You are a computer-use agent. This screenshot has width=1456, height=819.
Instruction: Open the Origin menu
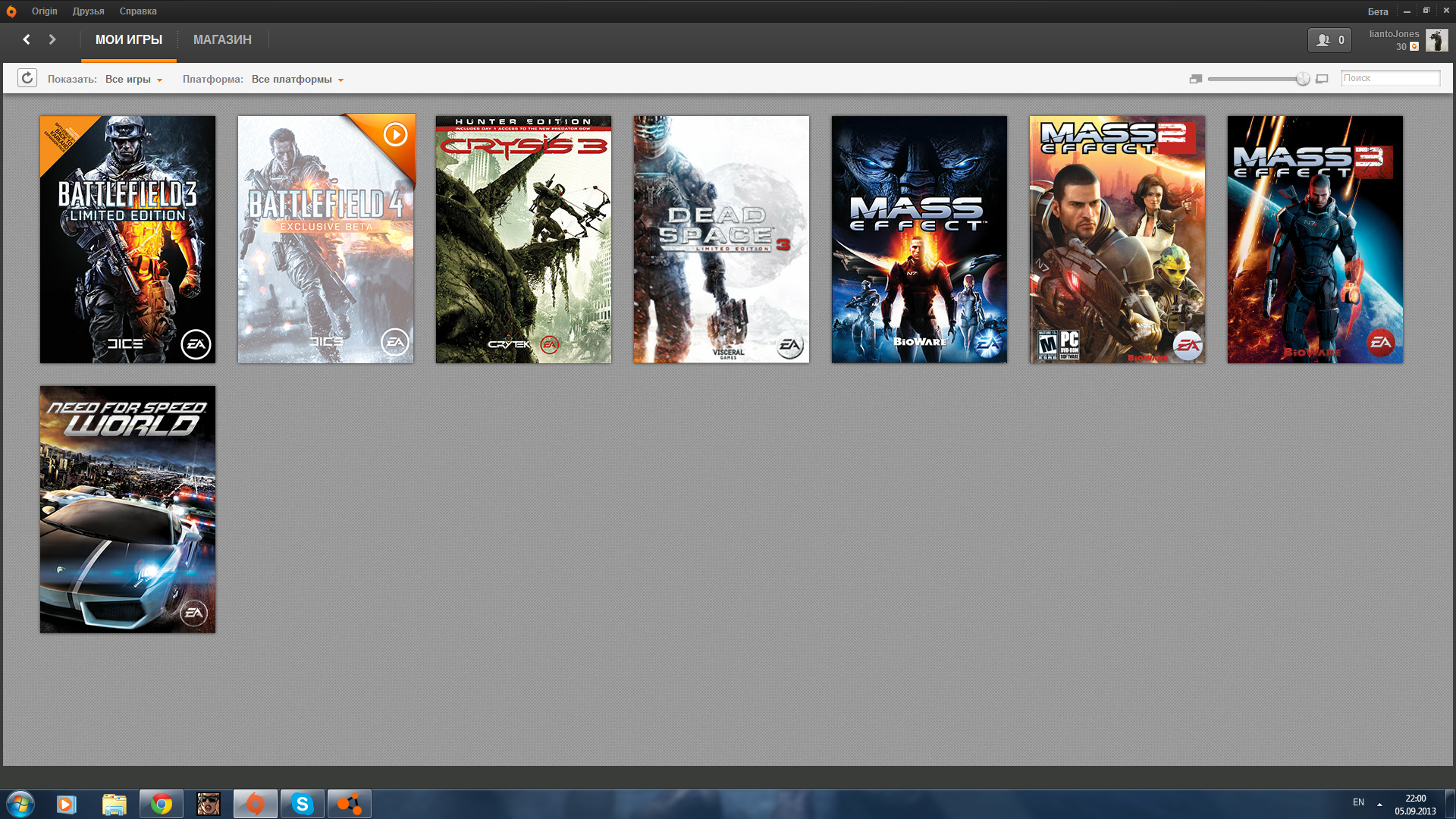(x=45, y=11)
